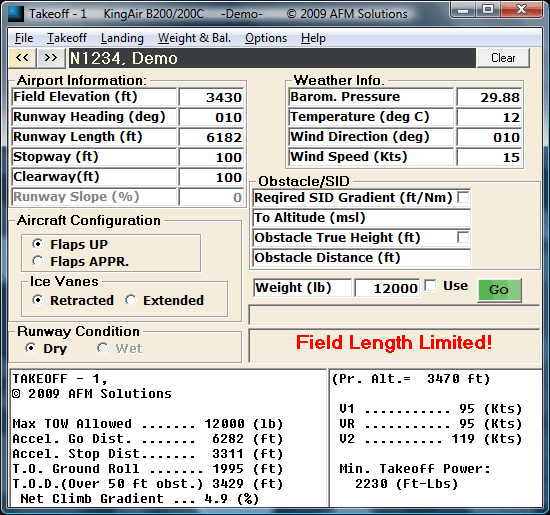Edit the Wind Speed value 15
The height and width of the screenshot is (515, 550).
click(489, 157)
